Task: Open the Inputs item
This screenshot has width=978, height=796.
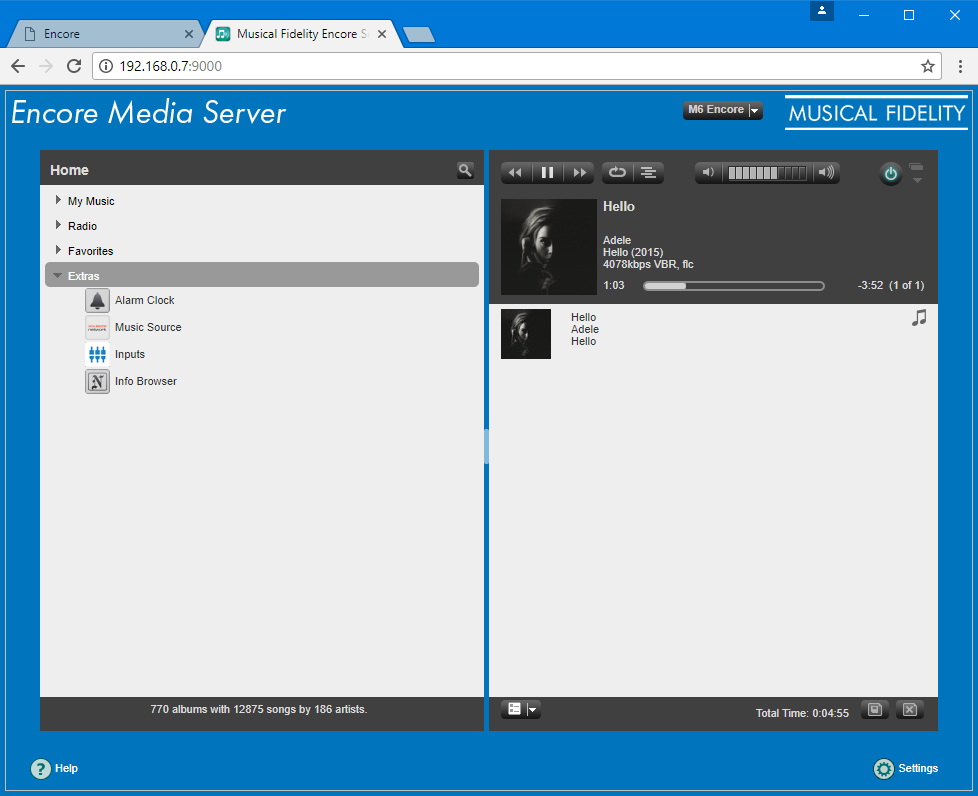Action: tap(129, 354)
